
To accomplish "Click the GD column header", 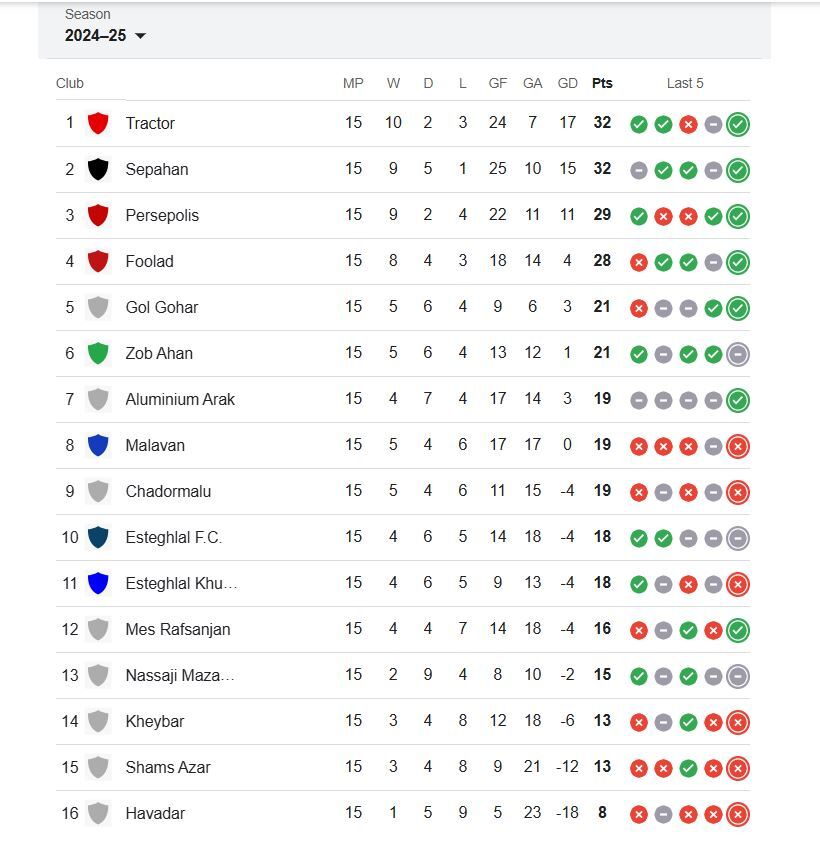I will tap(567, 83).
